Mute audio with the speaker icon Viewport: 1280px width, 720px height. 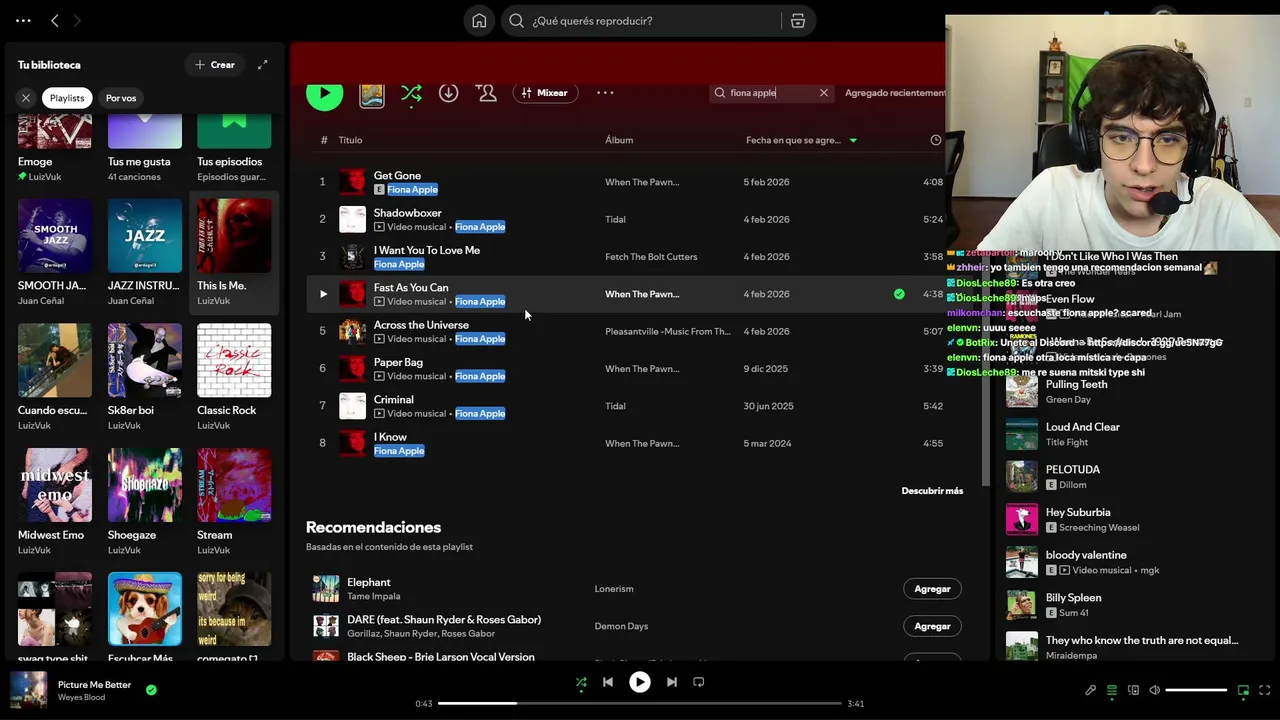[1154, 690]
